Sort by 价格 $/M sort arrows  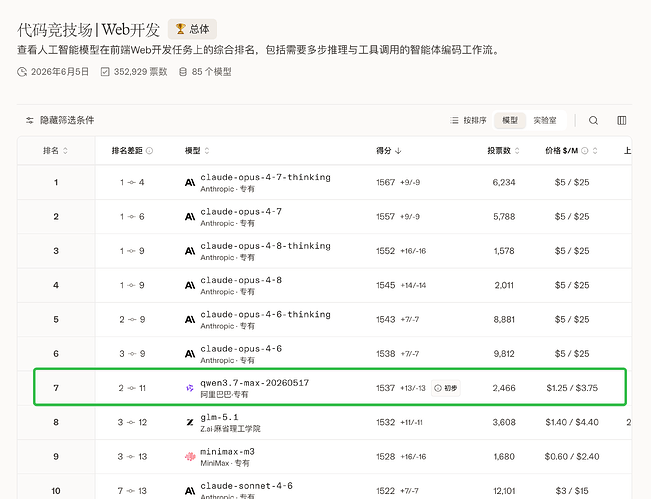595,151
